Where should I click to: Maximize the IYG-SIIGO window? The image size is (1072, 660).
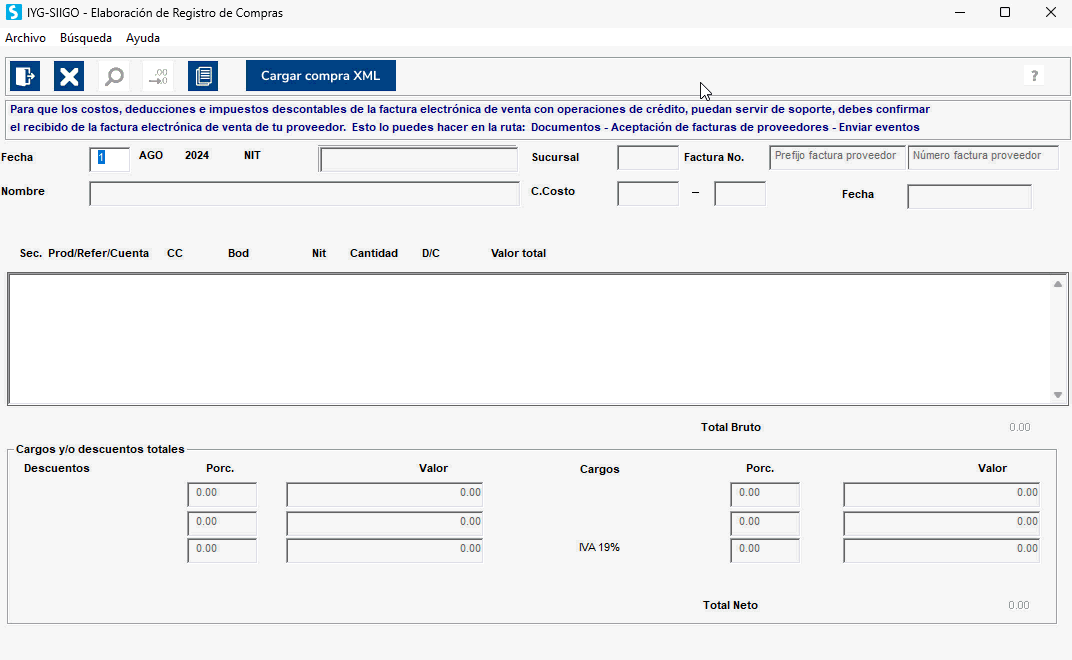coord(1005,12)
